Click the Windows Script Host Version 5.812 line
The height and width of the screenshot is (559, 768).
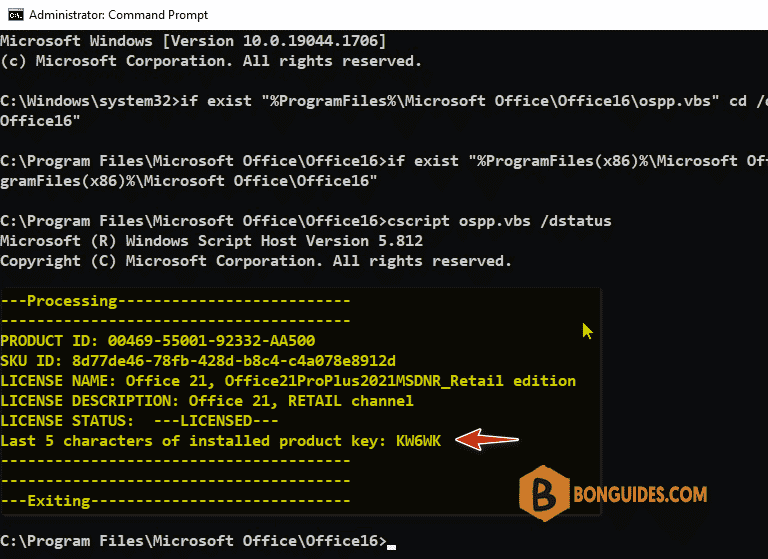click(211, 241)
